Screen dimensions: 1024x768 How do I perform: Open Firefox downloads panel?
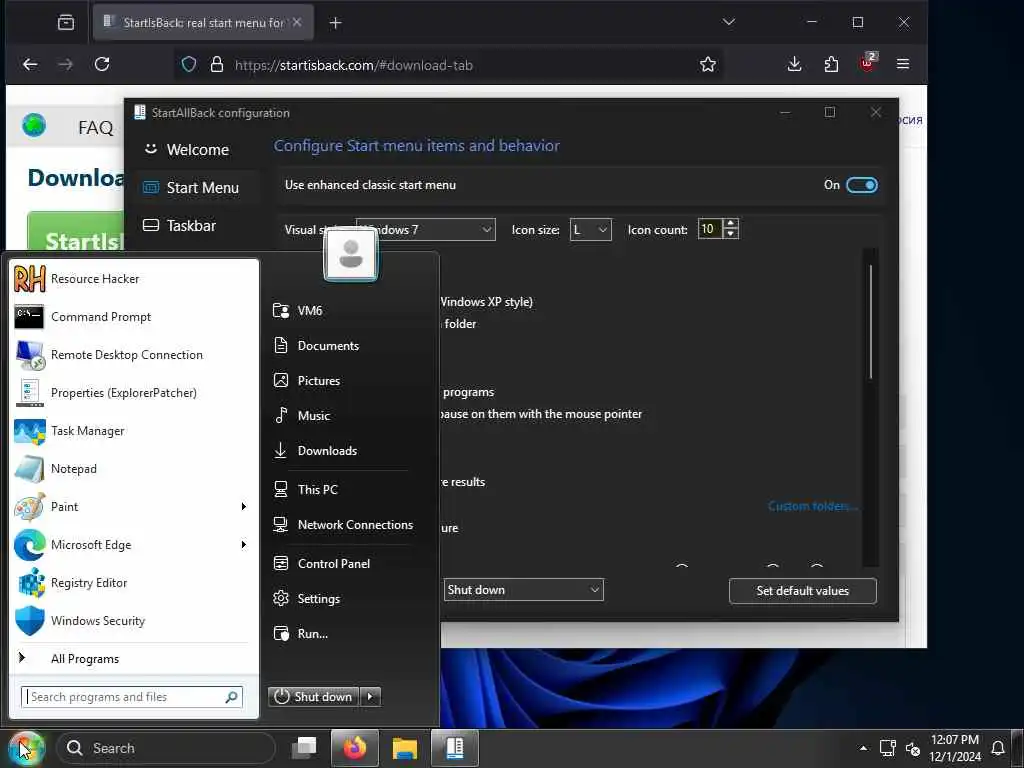point(794,64)
